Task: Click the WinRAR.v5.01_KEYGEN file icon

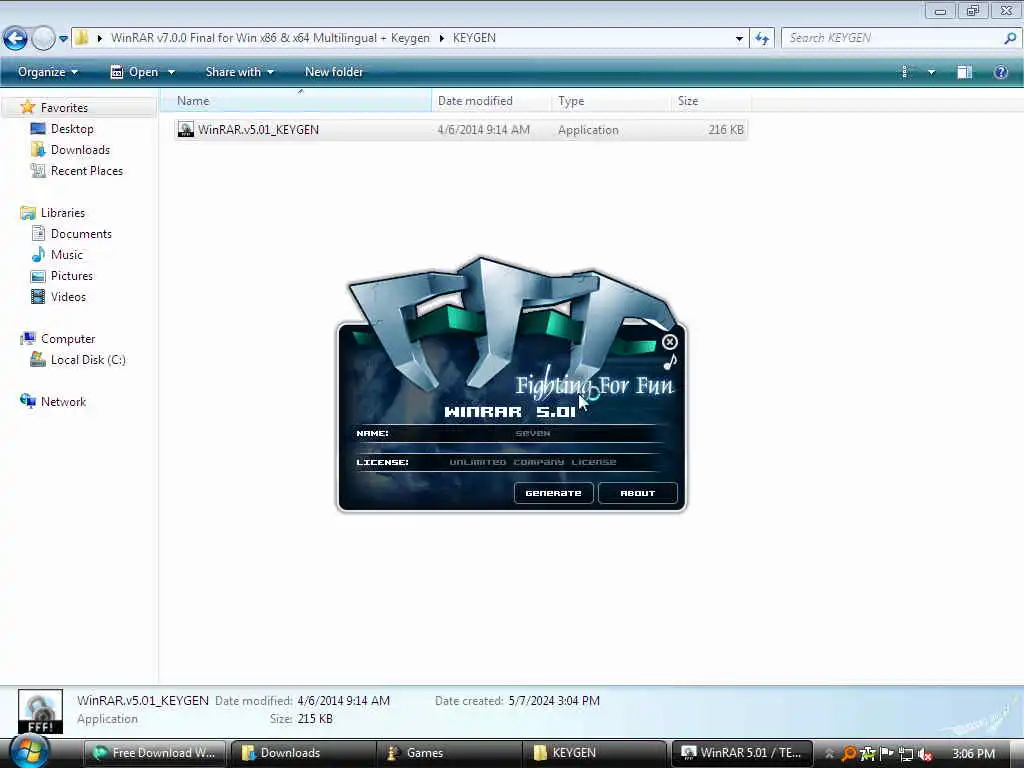Action: tap(185, 129)
